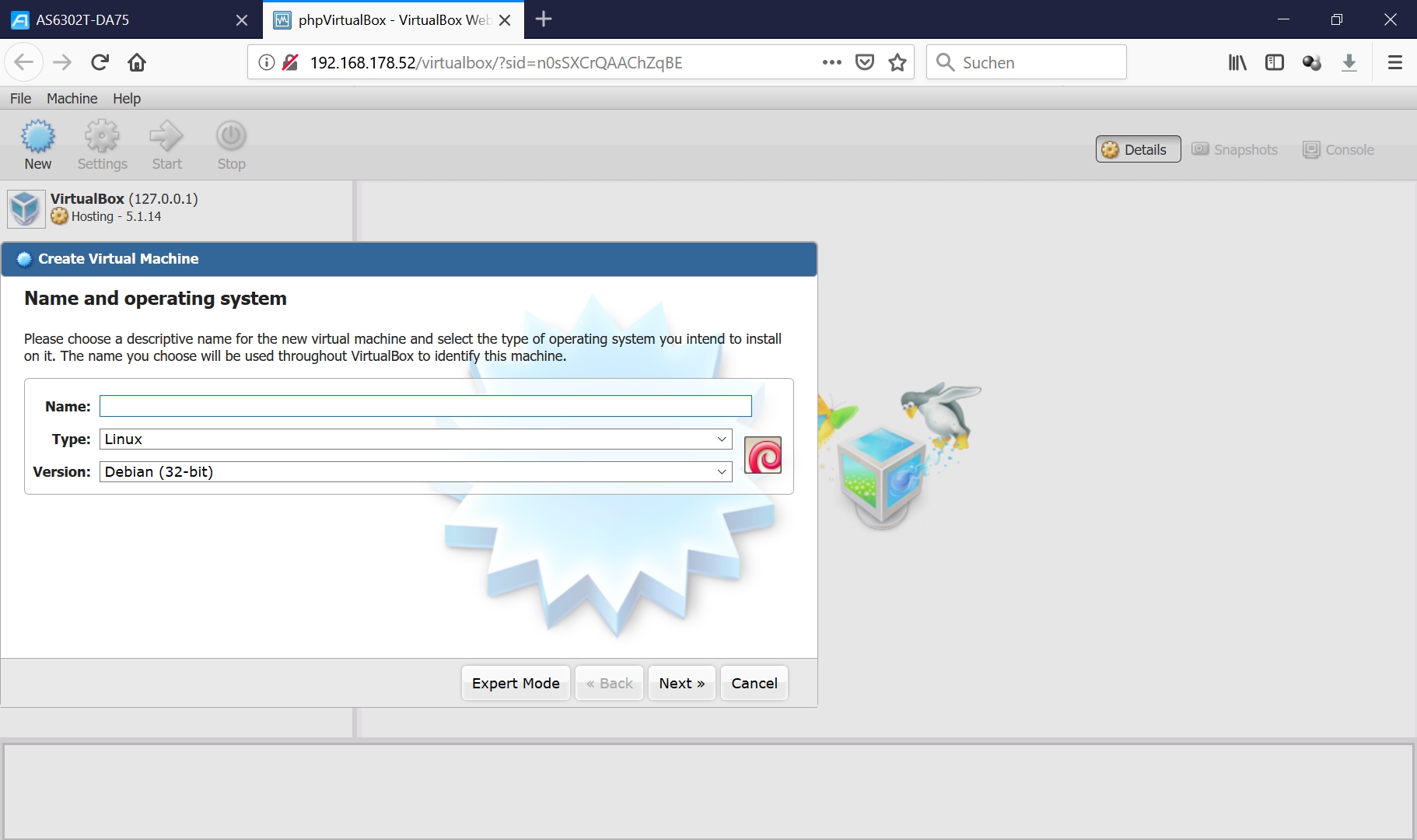Viewport: 1417px width, 840px height.
Task: Switch to the Details tab
Action: (x=1138, y=149)
